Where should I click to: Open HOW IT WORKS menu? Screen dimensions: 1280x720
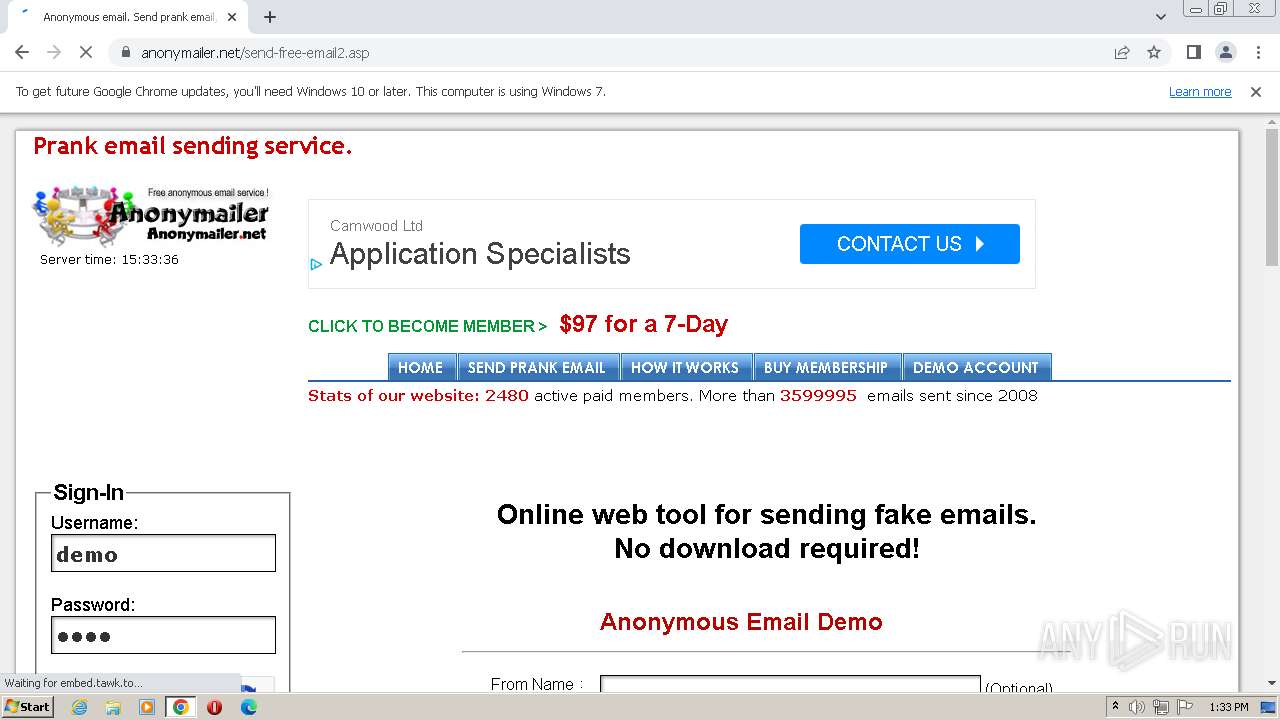pyautogui.click(x=685, y=367)
